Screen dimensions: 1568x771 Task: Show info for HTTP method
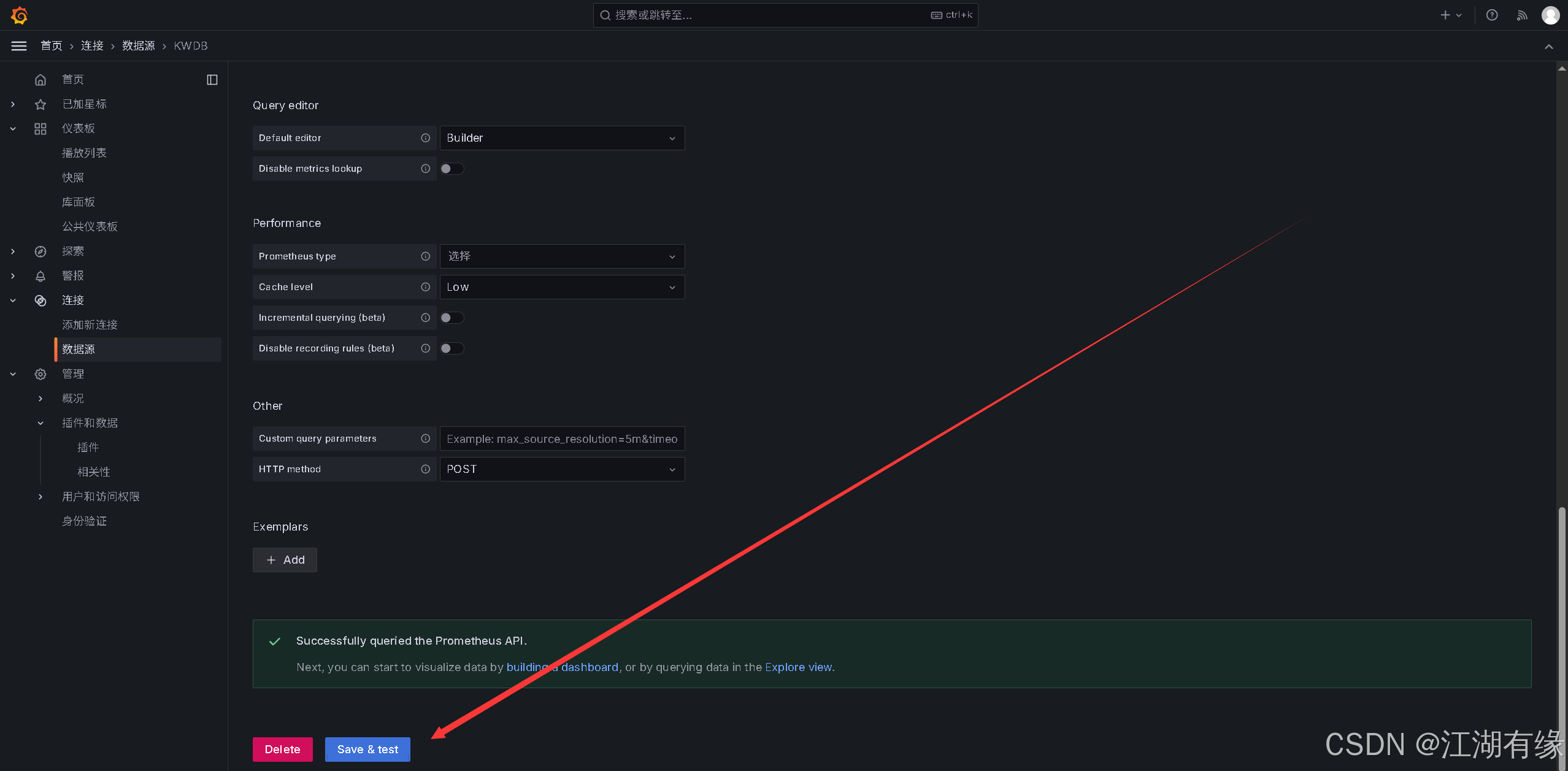tap(426, 469)
